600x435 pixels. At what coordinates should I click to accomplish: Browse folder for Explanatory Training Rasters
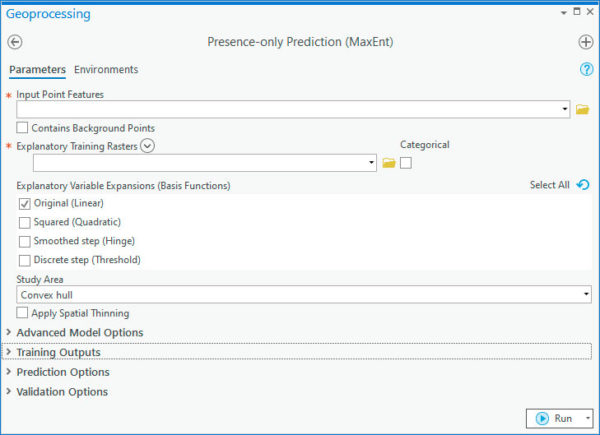tap(389, 163)
